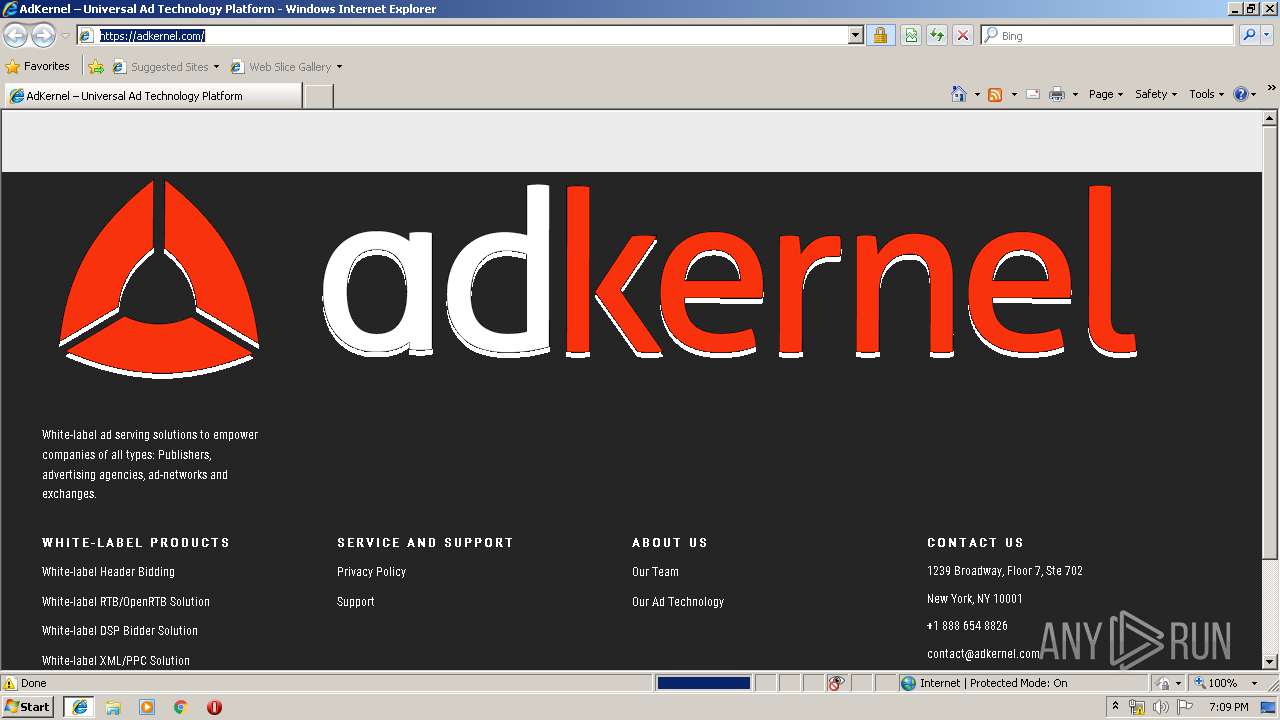Click White-label XML/PPC Solution link
1280x720 pixels.
tap(116, 660)
